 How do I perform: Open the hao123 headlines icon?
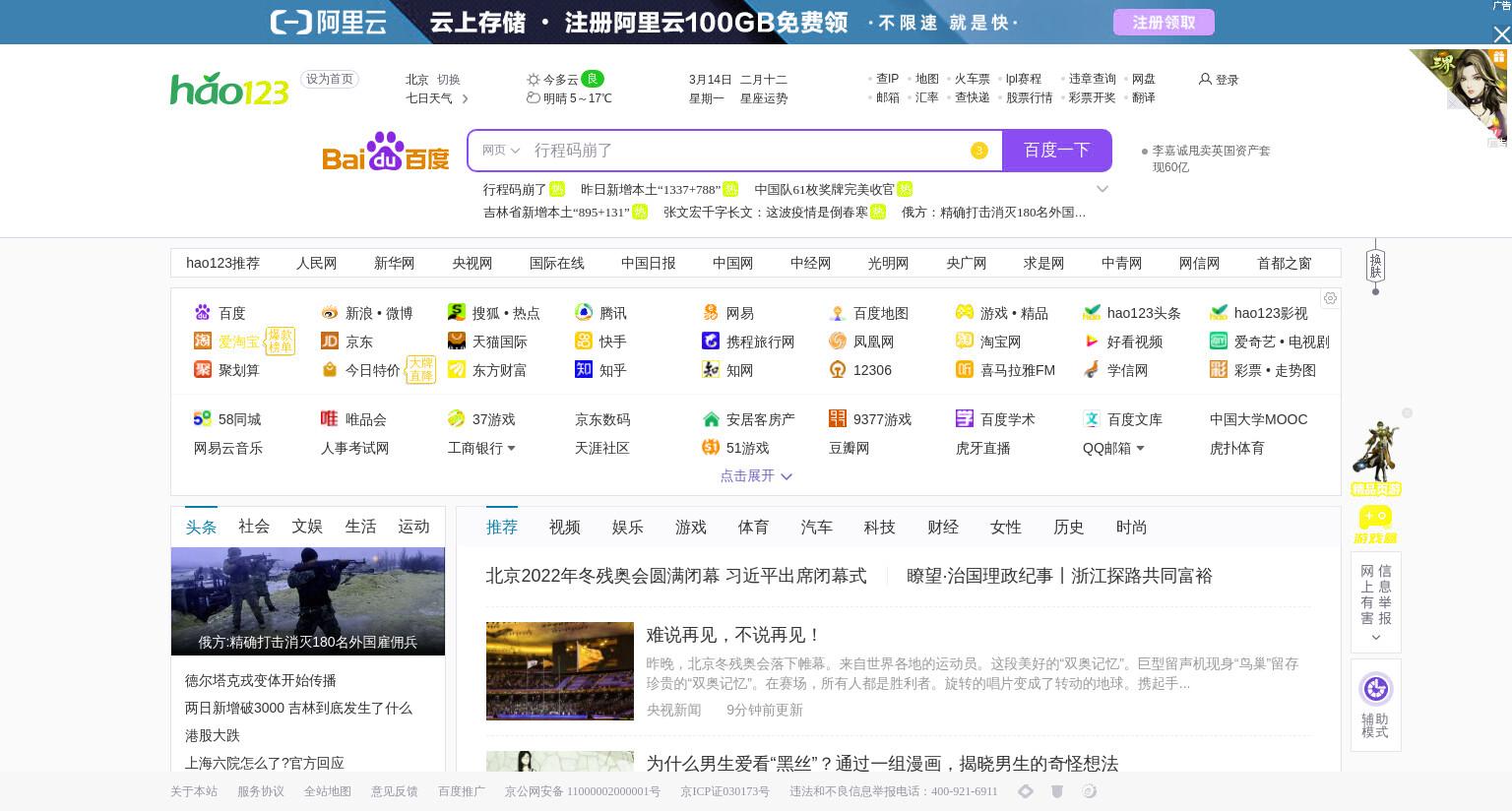[1092, 313]
